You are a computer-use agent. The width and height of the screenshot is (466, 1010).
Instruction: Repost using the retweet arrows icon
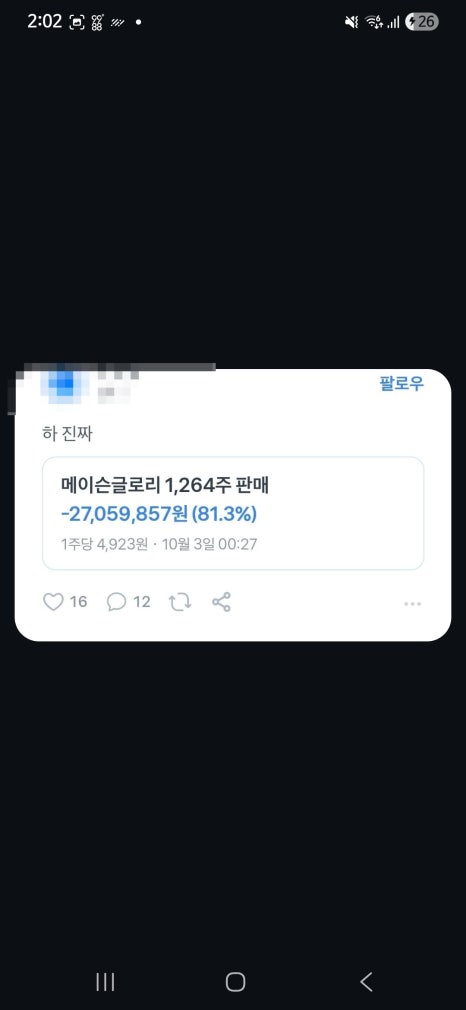tap(180, 602)
